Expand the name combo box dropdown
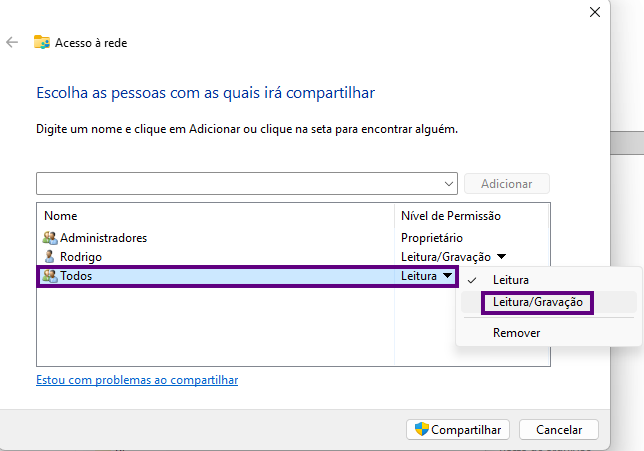644x451 pixels. 449,184
